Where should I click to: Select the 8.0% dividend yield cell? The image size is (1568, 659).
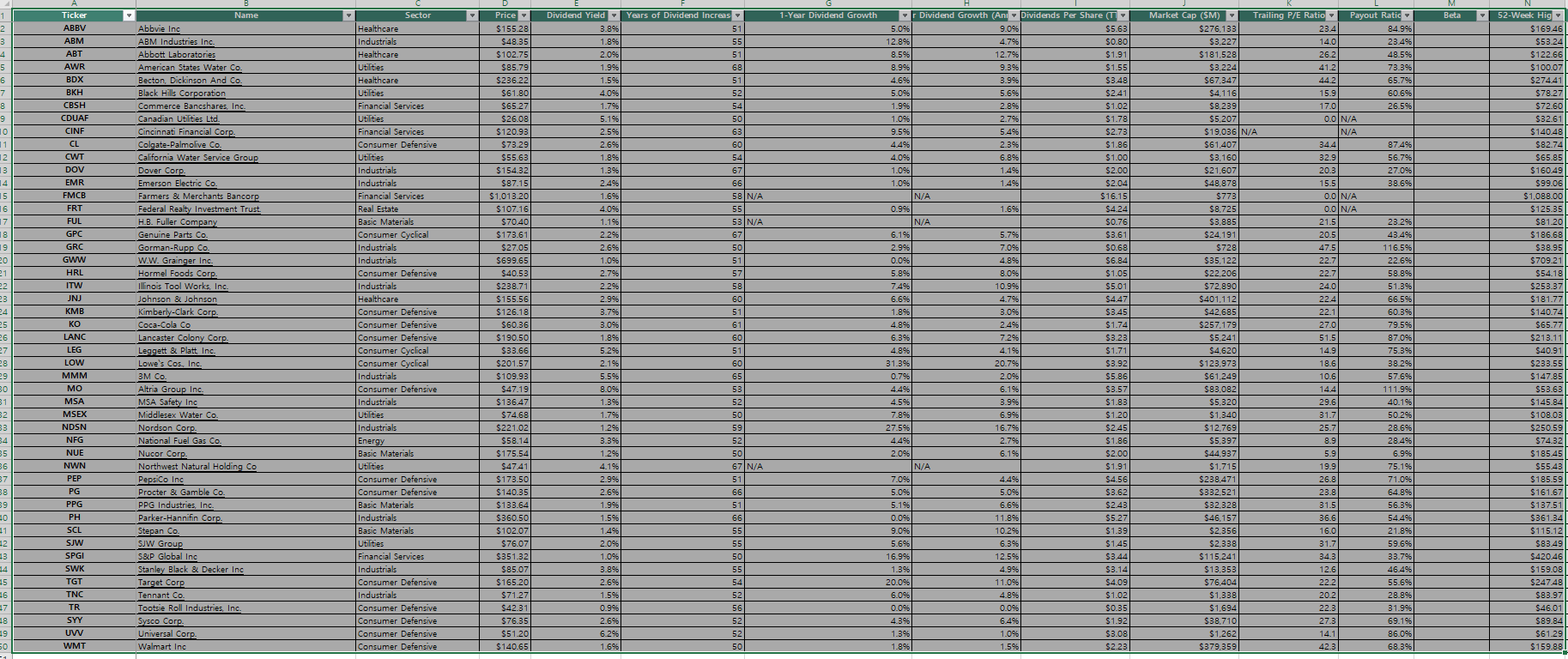[578, 389]
